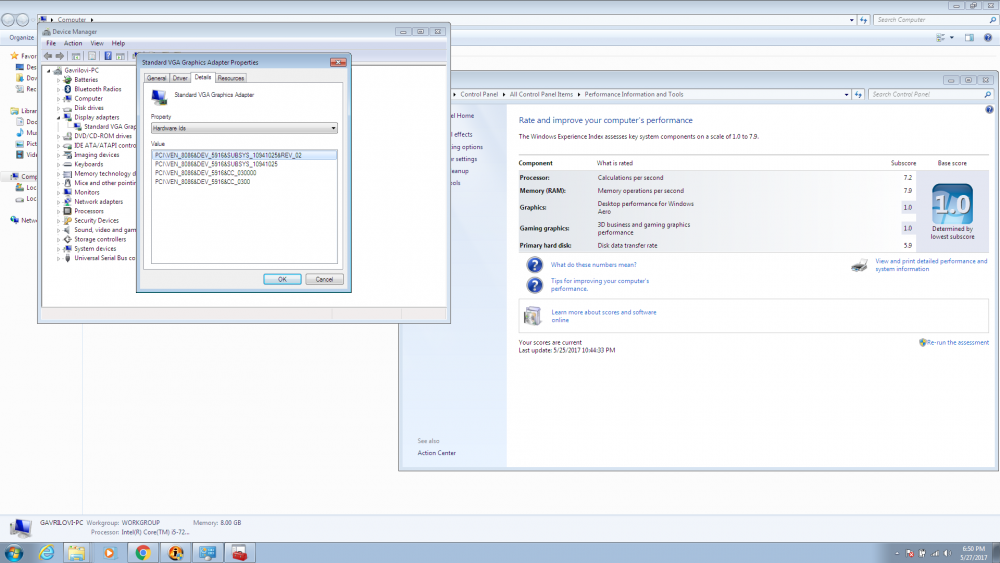
Task: Select Standard VGA Graphics Adapter tree item
Action: point(105,127)
